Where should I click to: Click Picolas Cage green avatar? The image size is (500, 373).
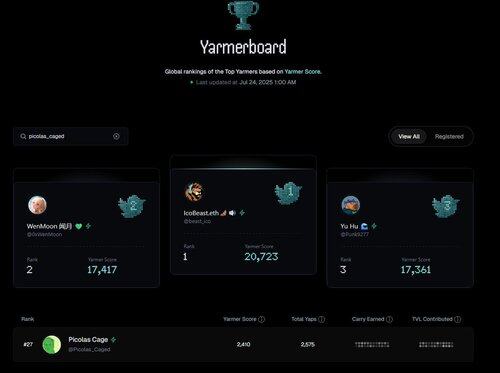click(x=52, y=345)
